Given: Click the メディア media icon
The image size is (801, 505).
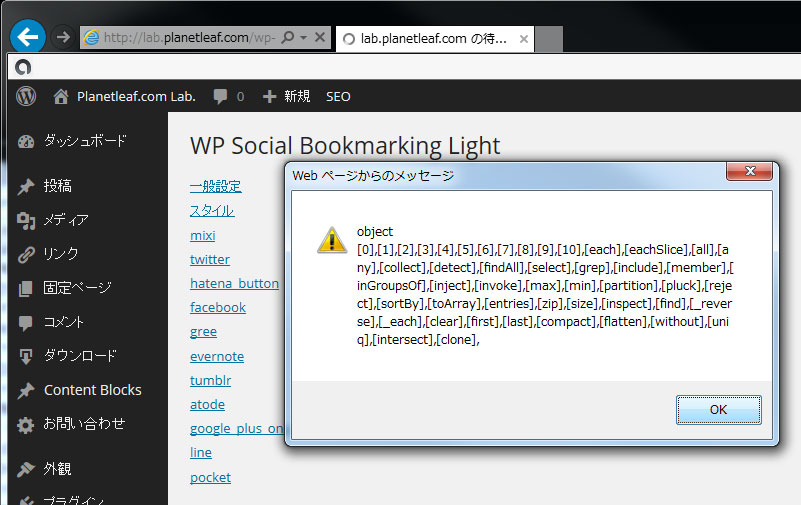Looking at the screenshot, I should [x=26, y=220].
